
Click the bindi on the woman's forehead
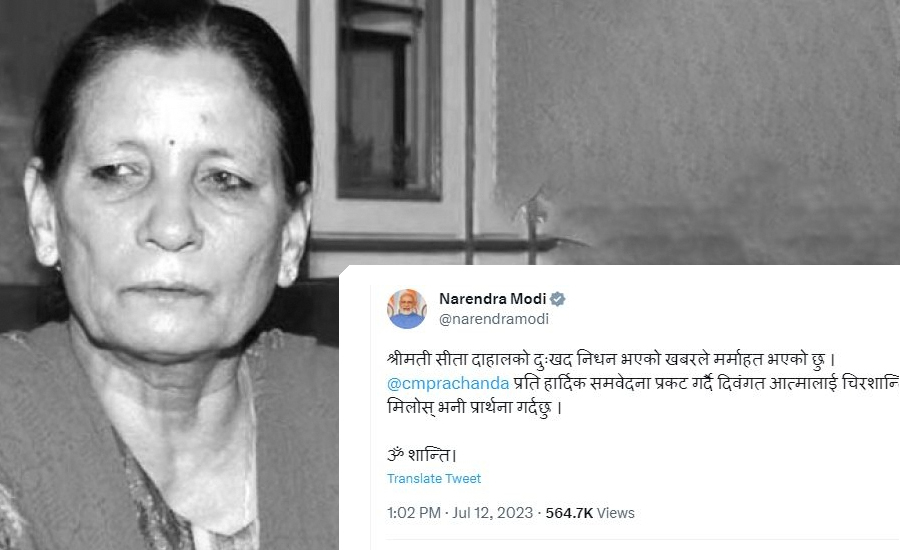171,141
